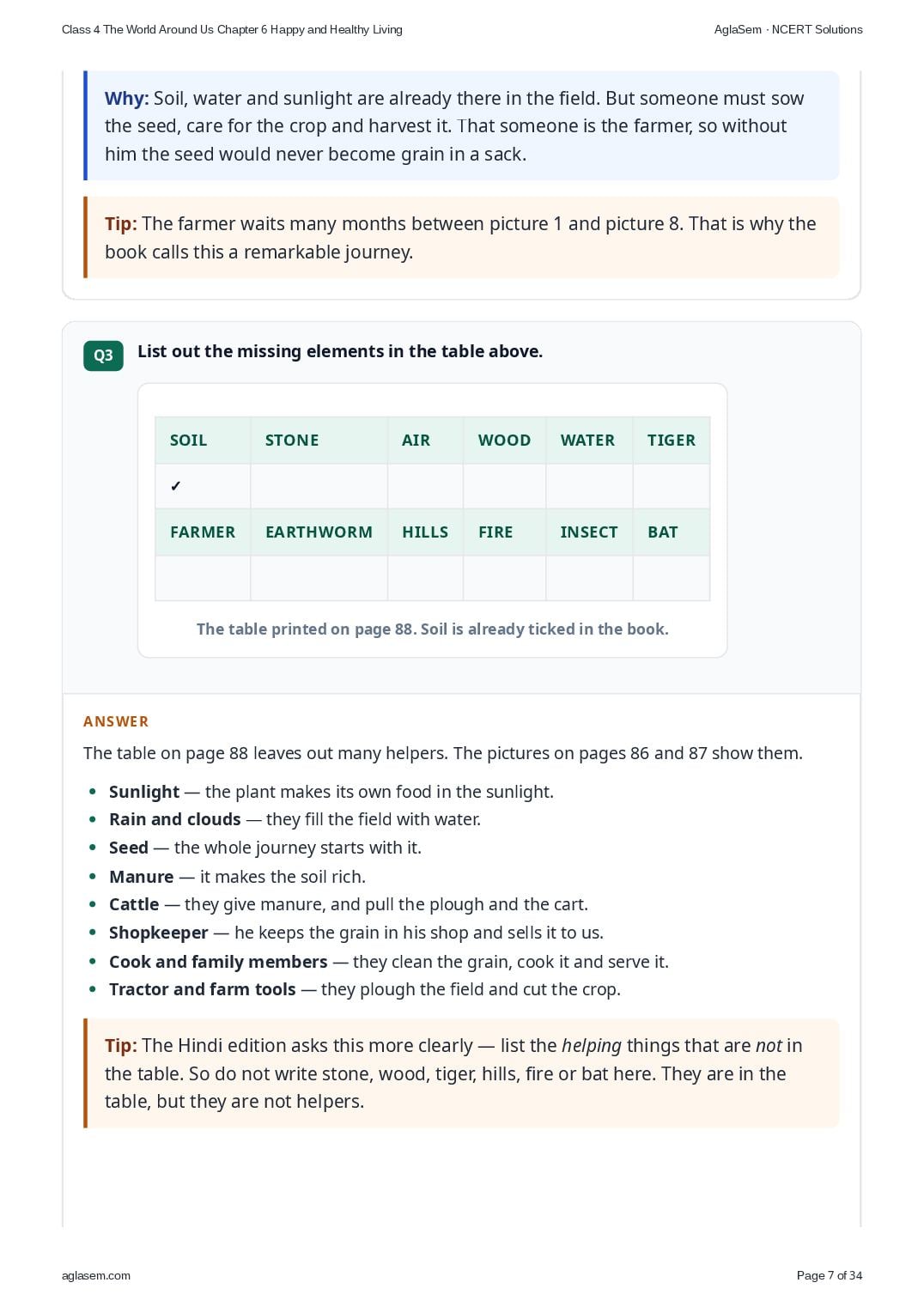Click the aglasem.com footer link
The image size is (924, 1307).
pyautogui.click(x=96, y=1275)
